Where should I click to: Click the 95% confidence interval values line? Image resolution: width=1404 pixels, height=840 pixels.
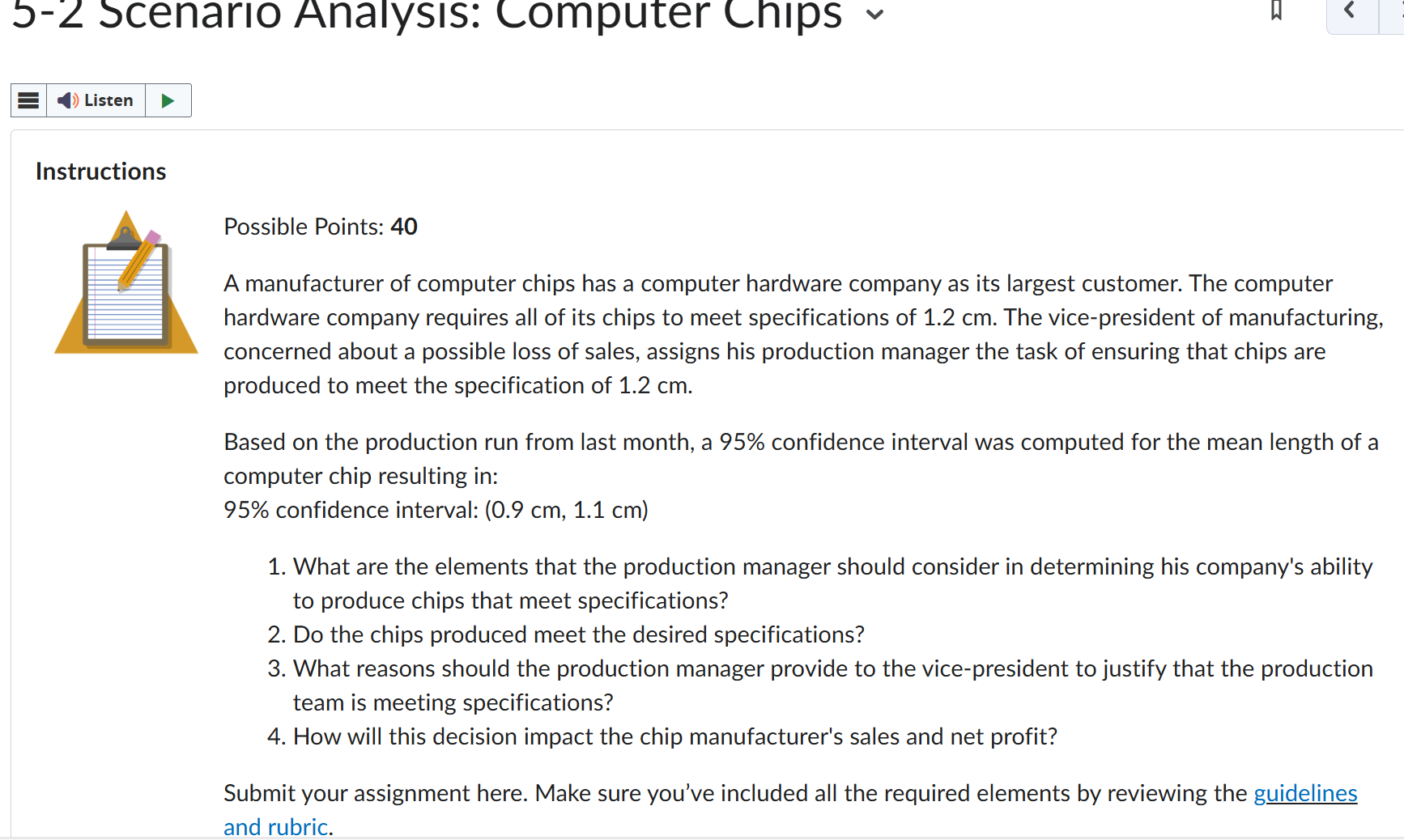coord(436,510)
